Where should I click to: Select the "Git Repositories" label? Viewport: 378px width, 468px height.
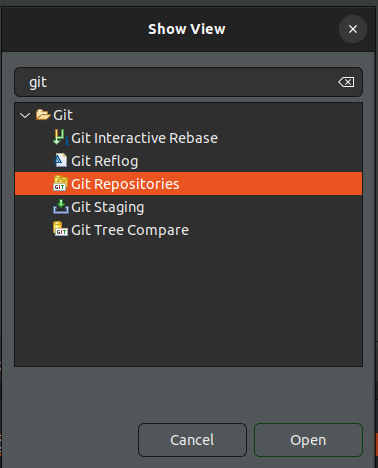[125, 184]
